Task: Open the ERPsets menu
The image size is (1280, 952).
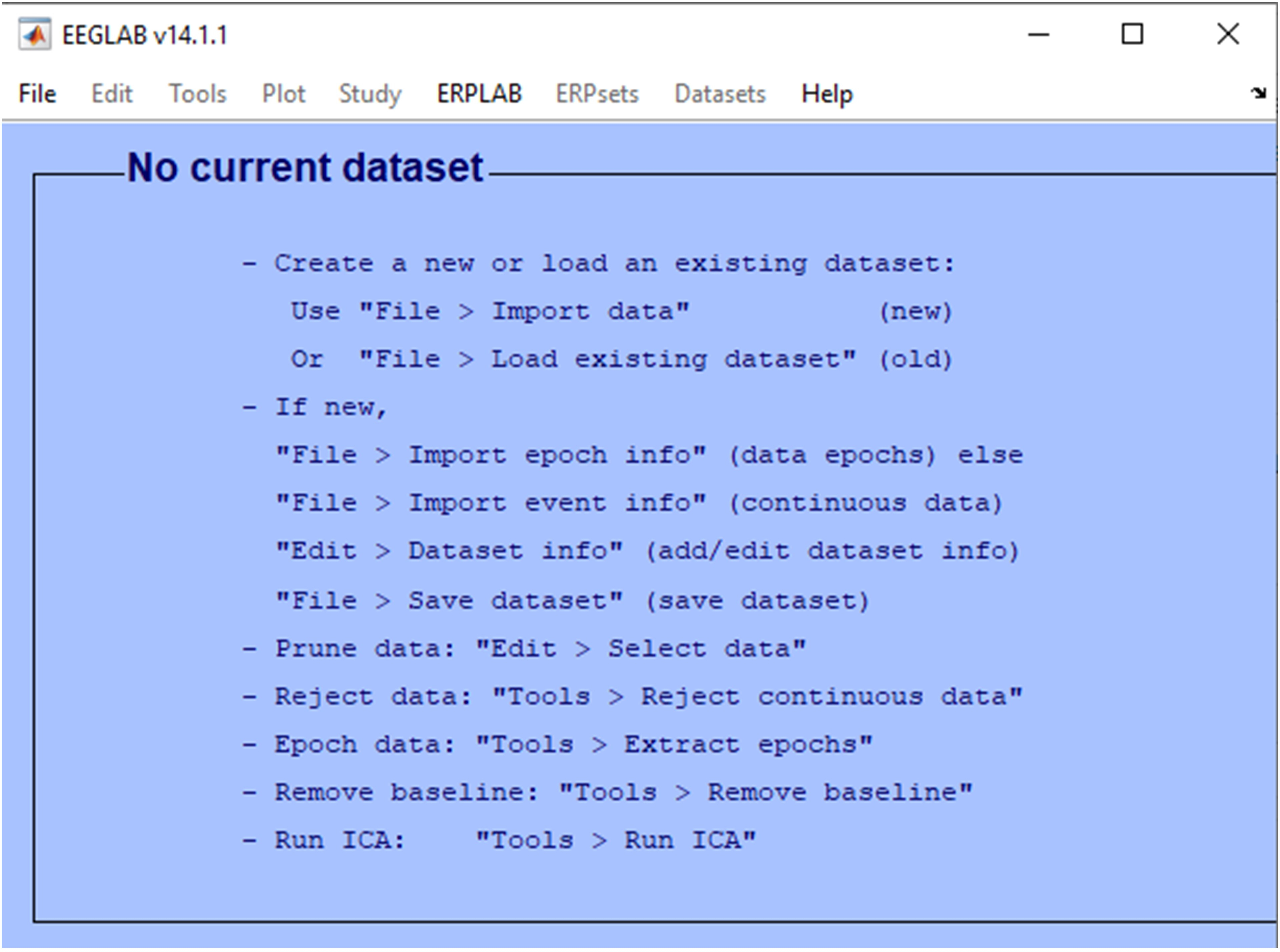Action: click(x=597, y=94)
